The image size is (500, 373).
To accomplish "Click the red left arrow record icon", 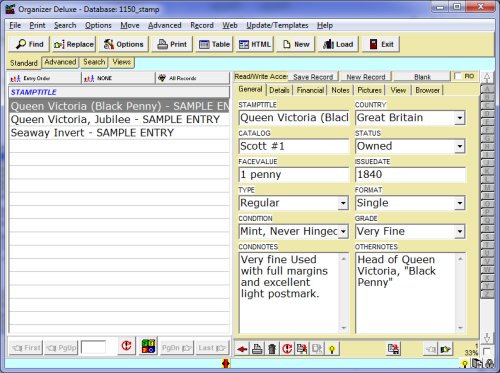I will (242, 349).
